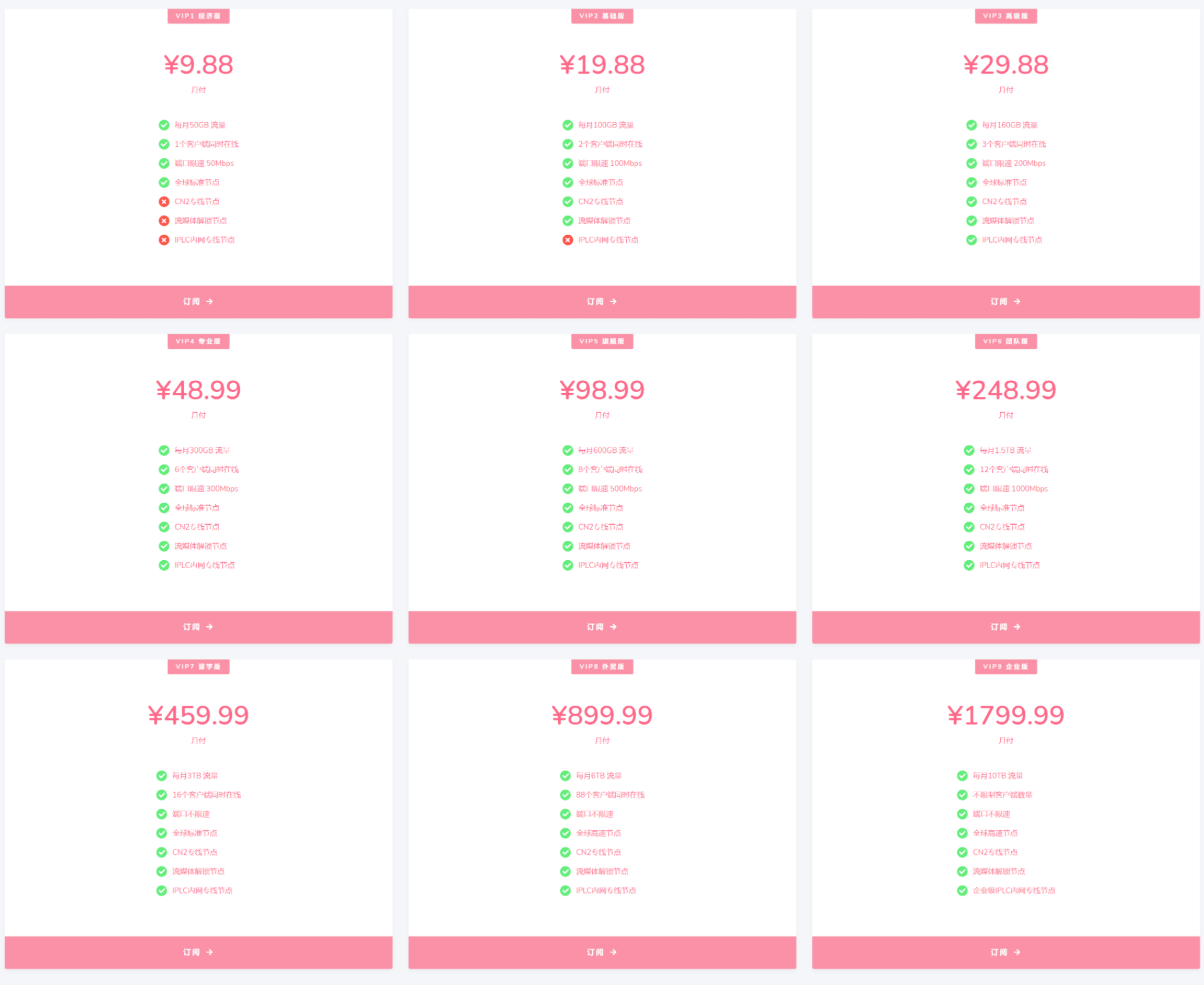This screenshot has width=1204, height=985.
Task: Click check icon next to 端口限速 300Mbps
Action: click(164, 489)
